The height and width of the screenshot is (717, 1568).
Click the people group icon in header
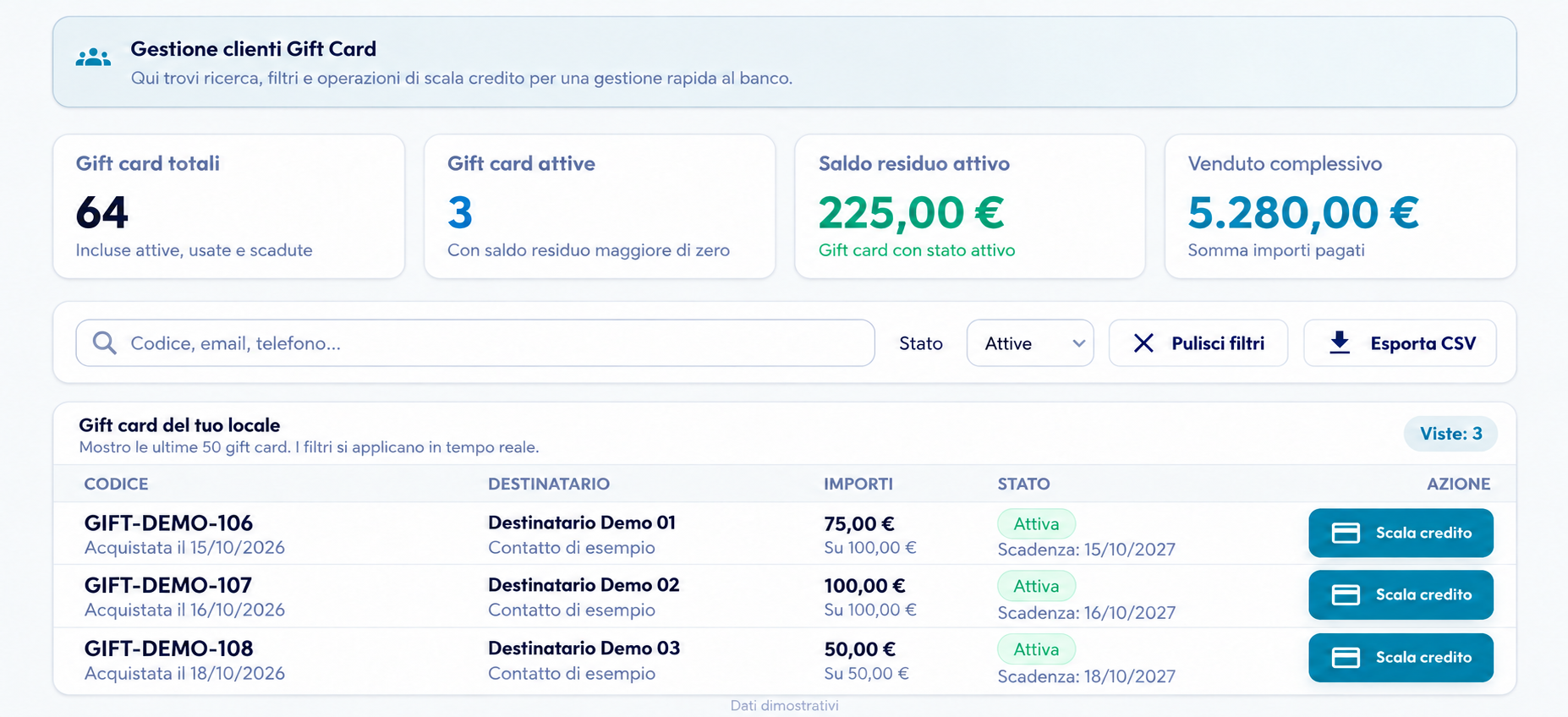tap(93, 58)
